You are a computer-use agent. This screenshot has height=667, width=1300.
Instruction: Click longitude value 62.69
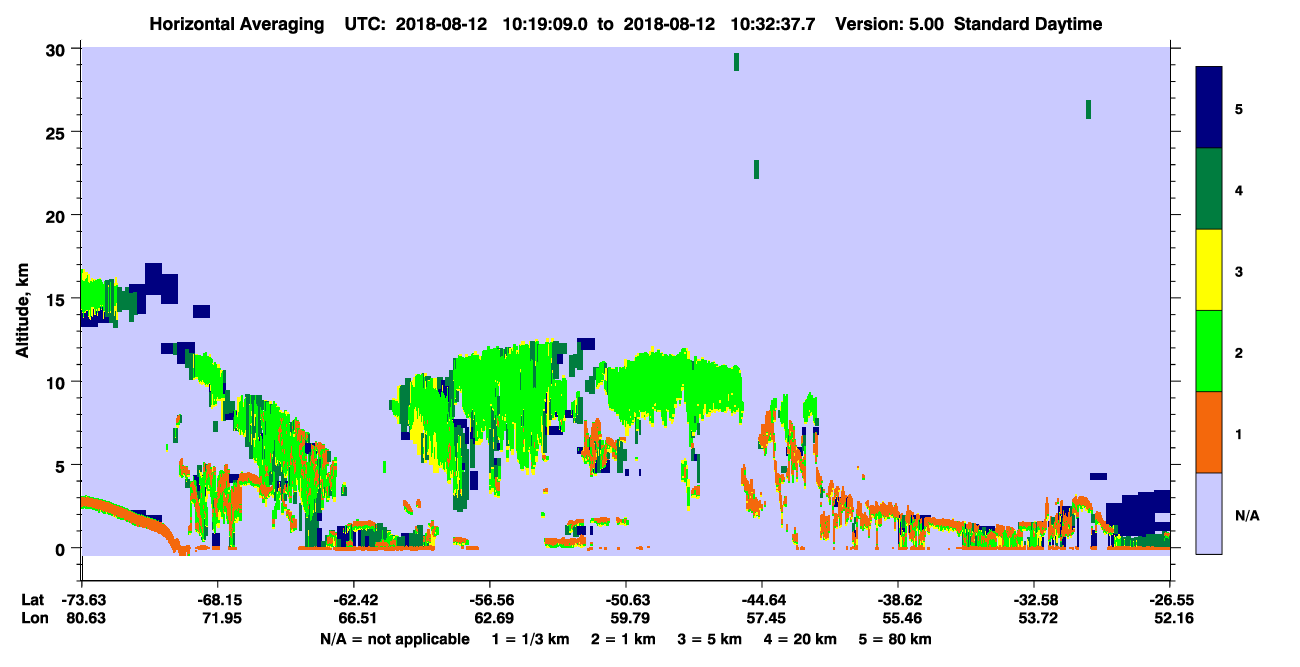pyautogui.click(x=493, y=618)
